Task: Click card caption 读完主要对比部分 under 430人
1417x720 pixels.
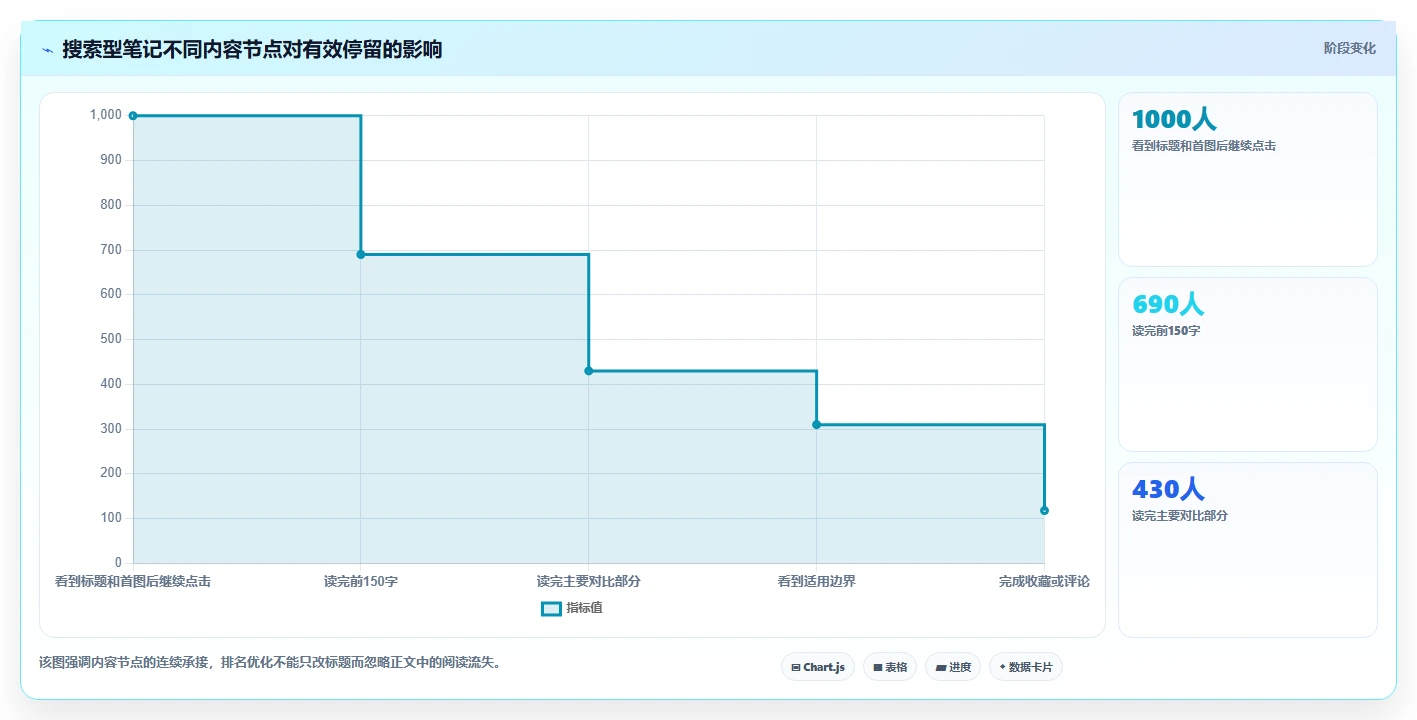Action: tap(1179, 516)
